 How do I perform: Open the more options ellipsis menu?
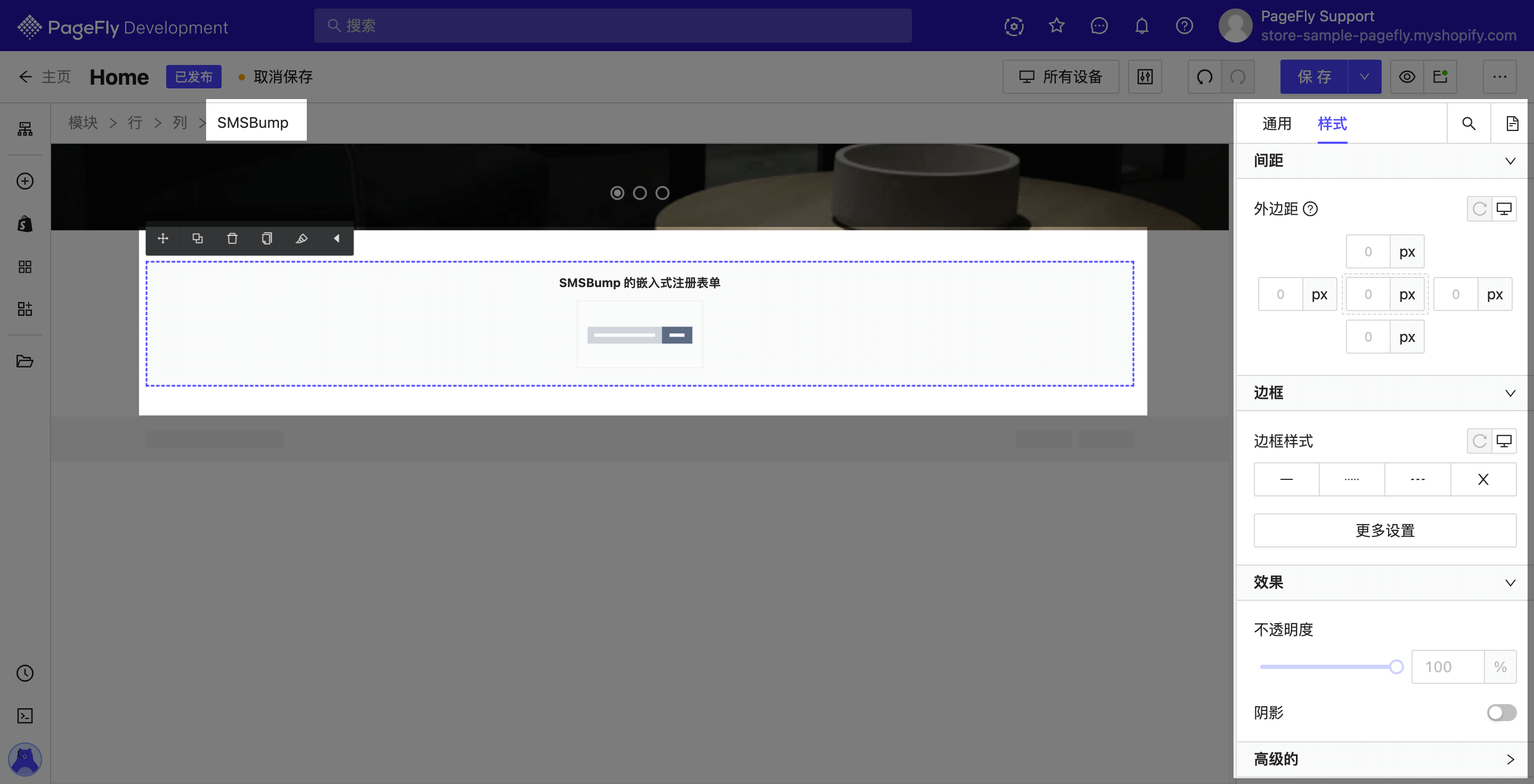[x=1499, y=77]
